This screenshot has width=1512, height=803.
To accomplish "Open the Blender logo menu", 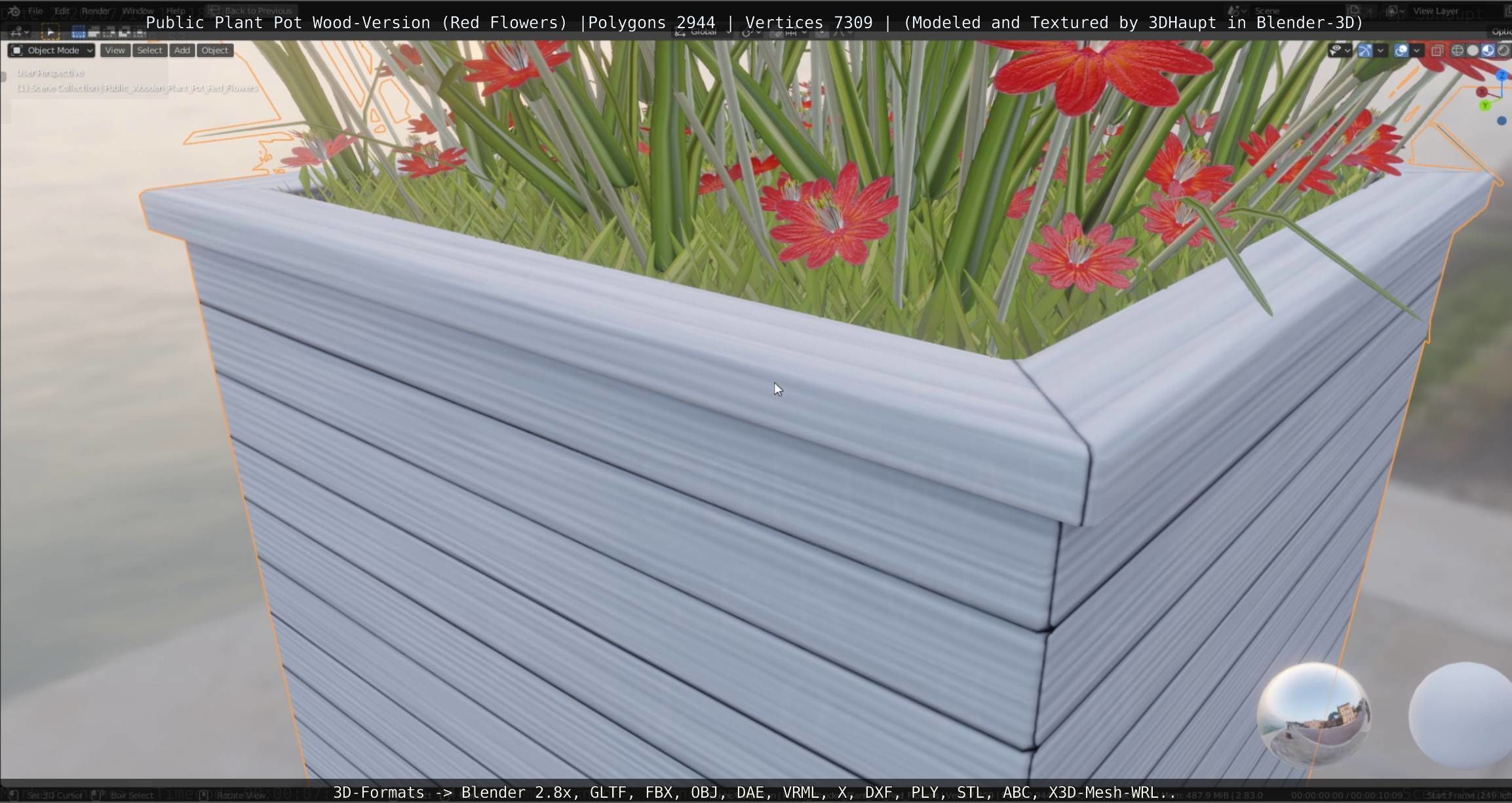I will click(x=14, y=10).
